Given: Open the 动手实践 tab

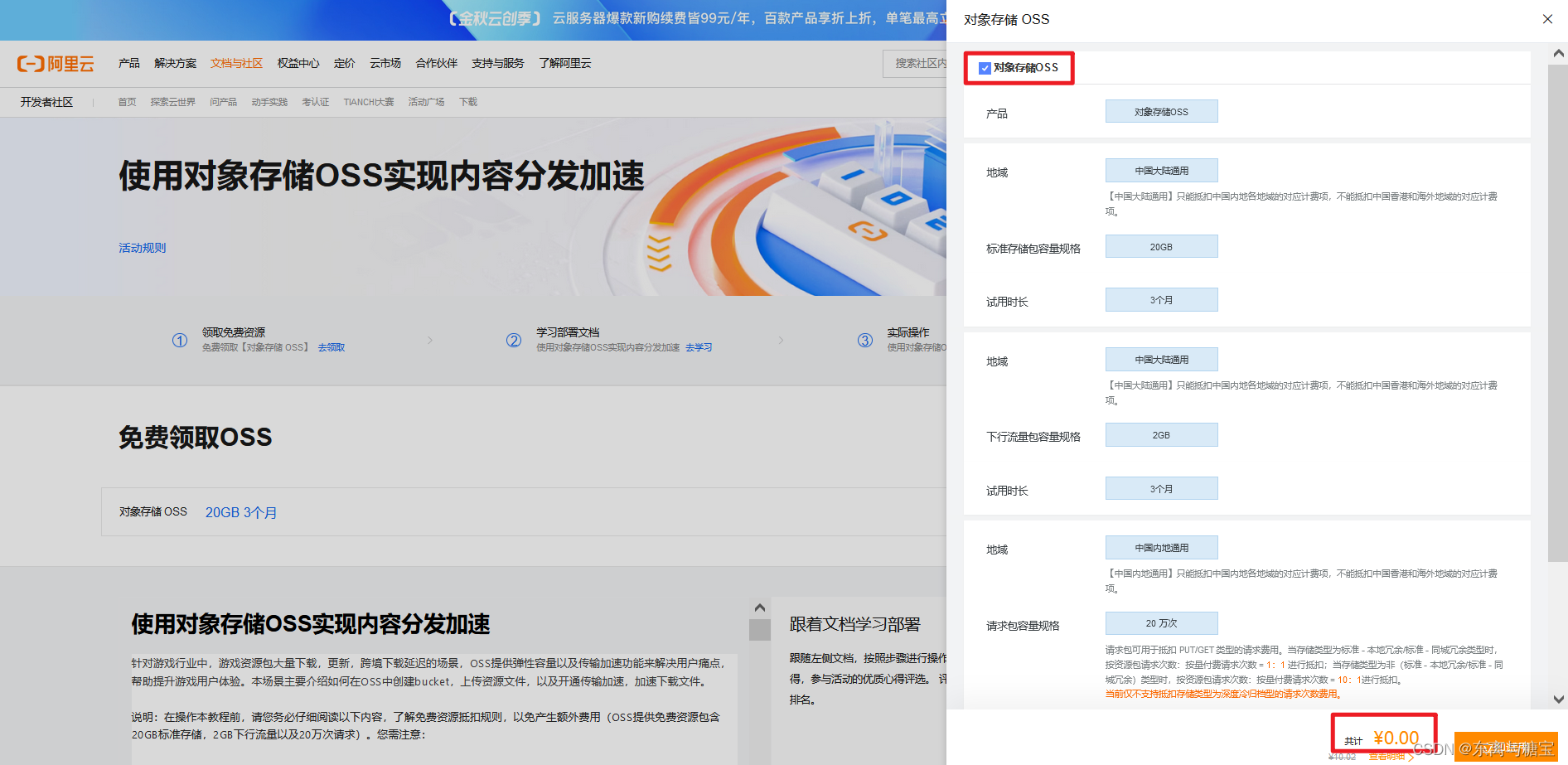Looking at the screenshot, I should click(x=269, y=102).
